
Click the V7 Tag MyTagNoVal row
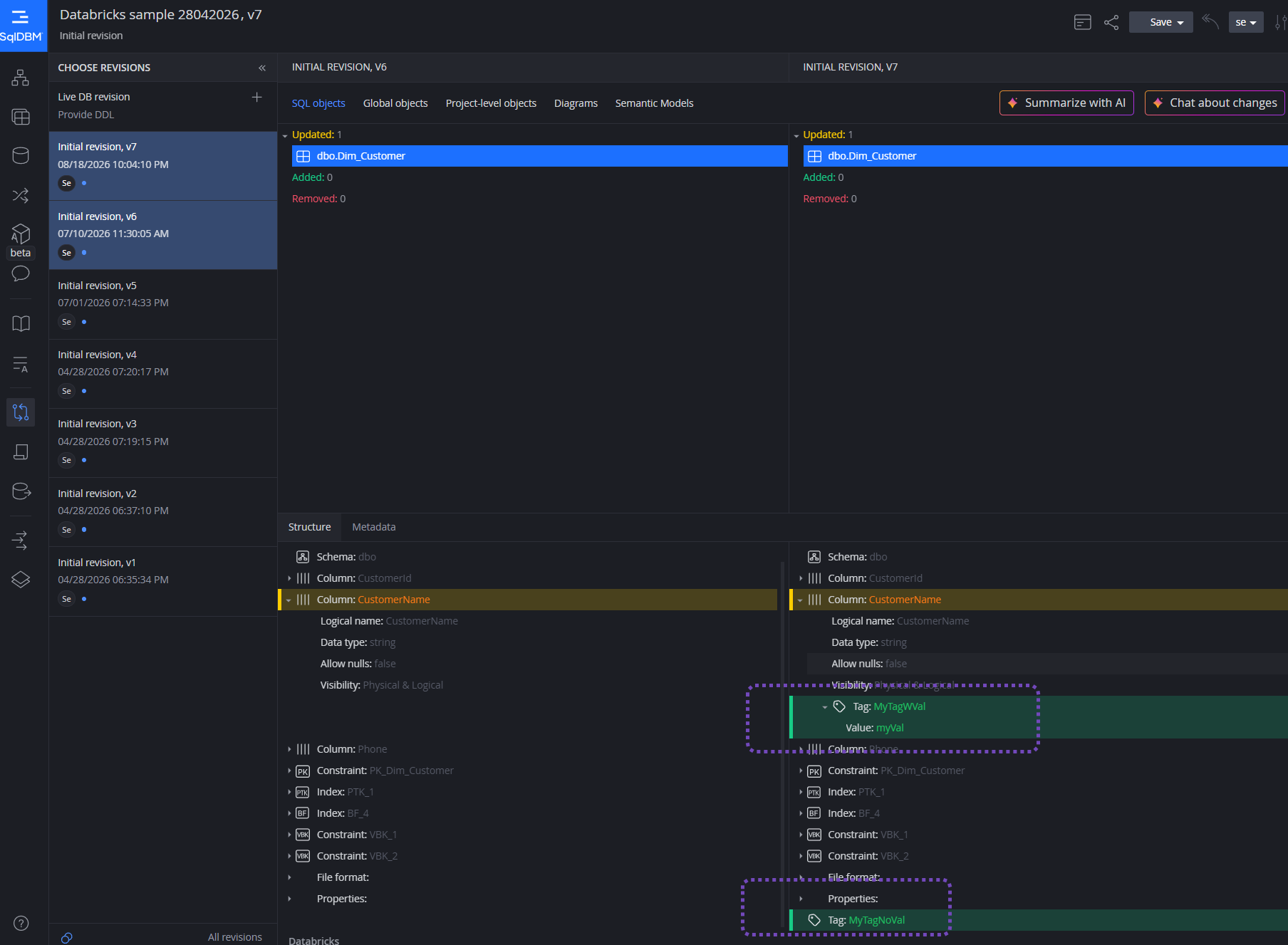1039,920
